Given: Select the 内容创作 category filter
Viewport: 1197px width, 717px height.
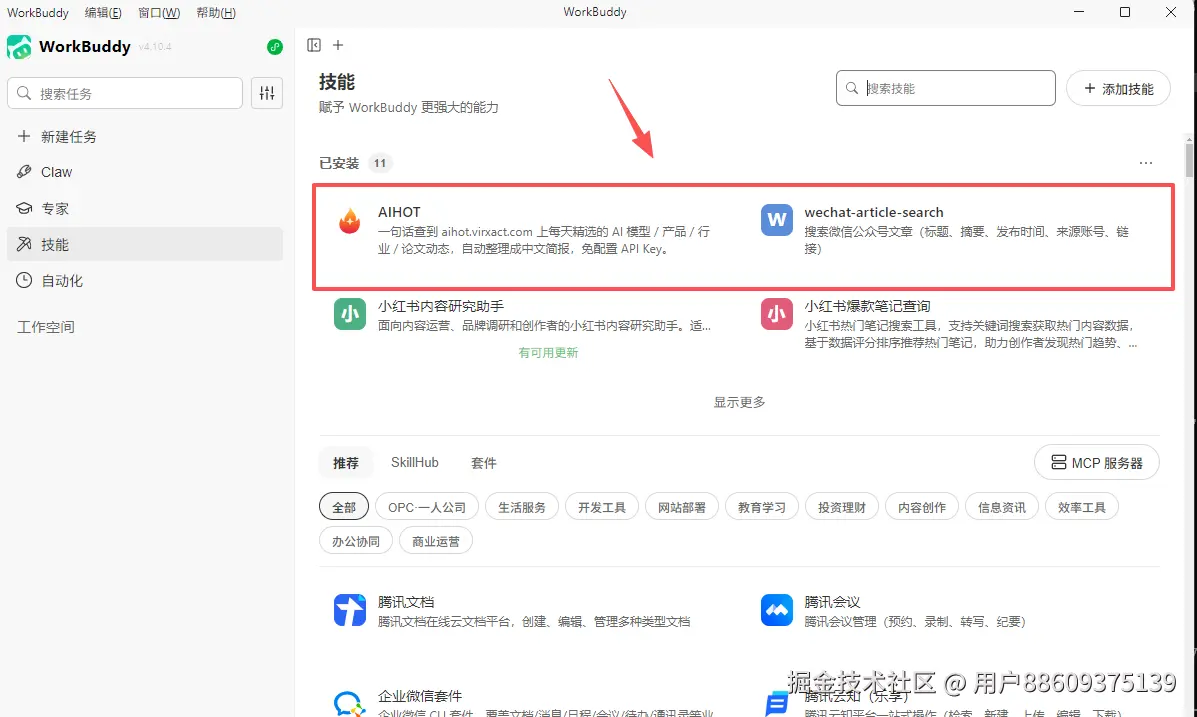Looking at the screenshot, I should tap(921, 507).
